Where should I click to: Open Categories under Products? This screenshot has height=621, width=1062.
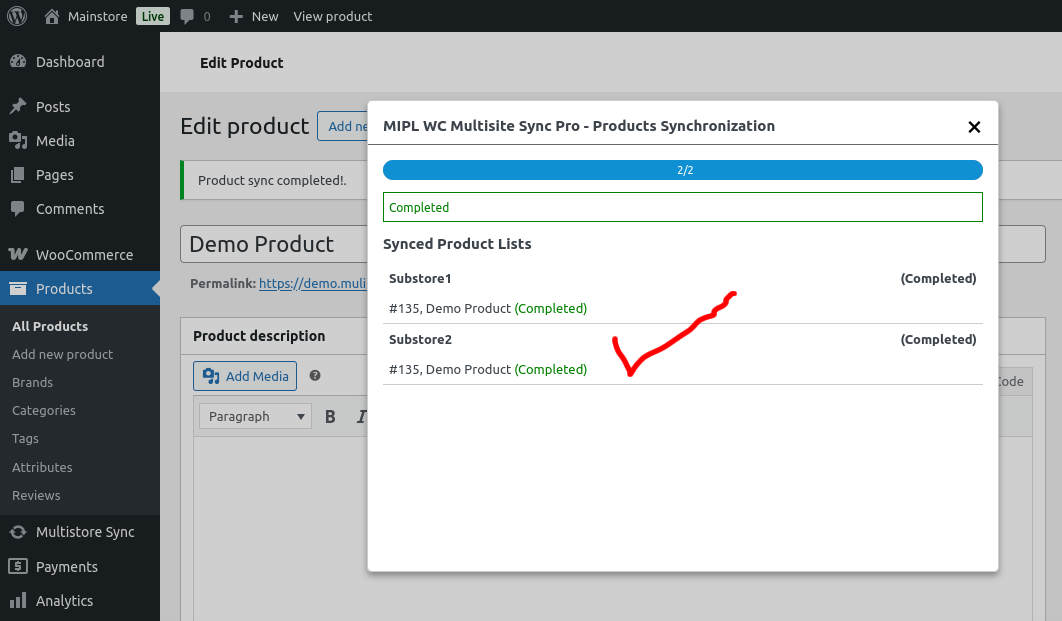[x=43, y=410]
